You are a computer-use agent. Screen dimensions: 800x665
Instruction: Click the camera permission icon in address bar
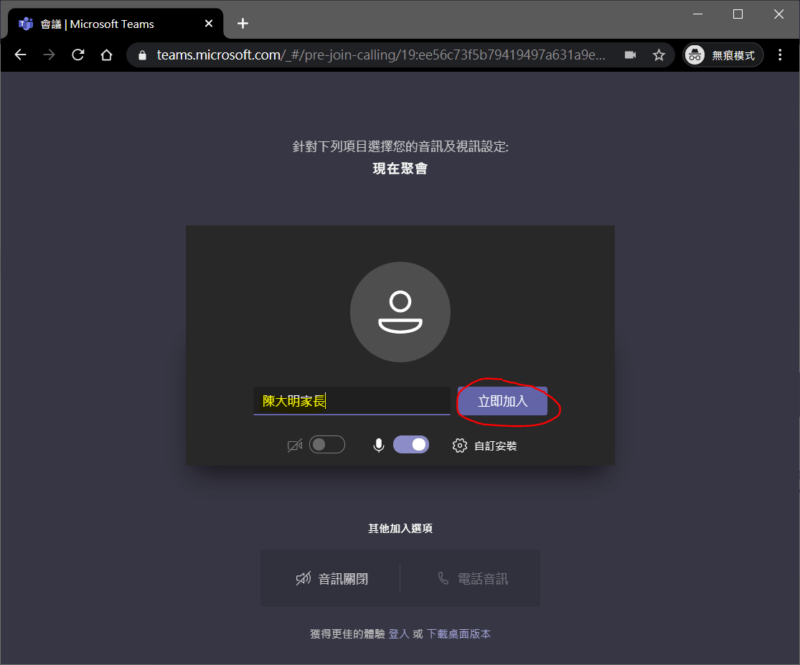click(x=631, y=55)
